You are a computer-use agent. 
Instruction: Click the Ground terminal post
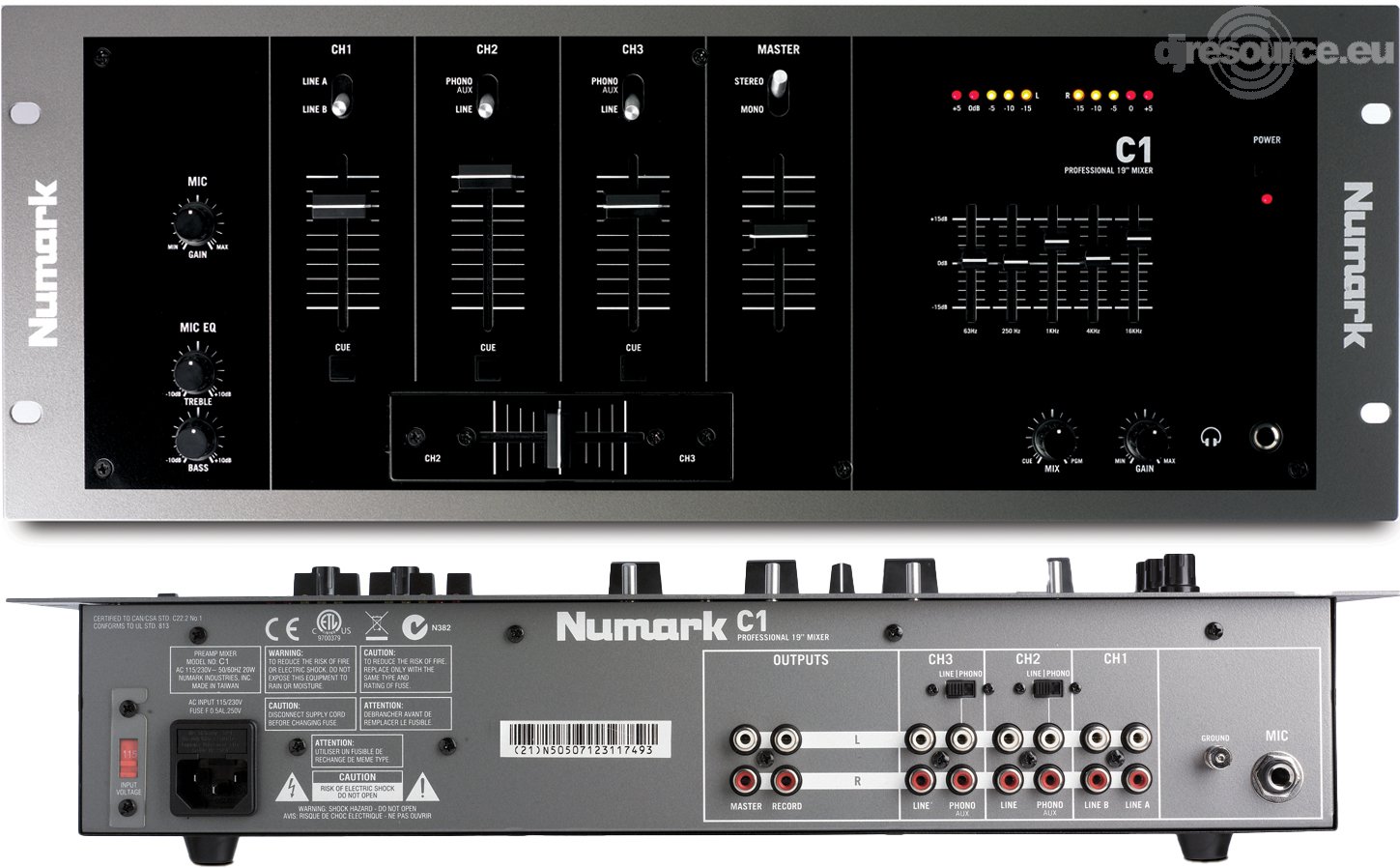1217,758
